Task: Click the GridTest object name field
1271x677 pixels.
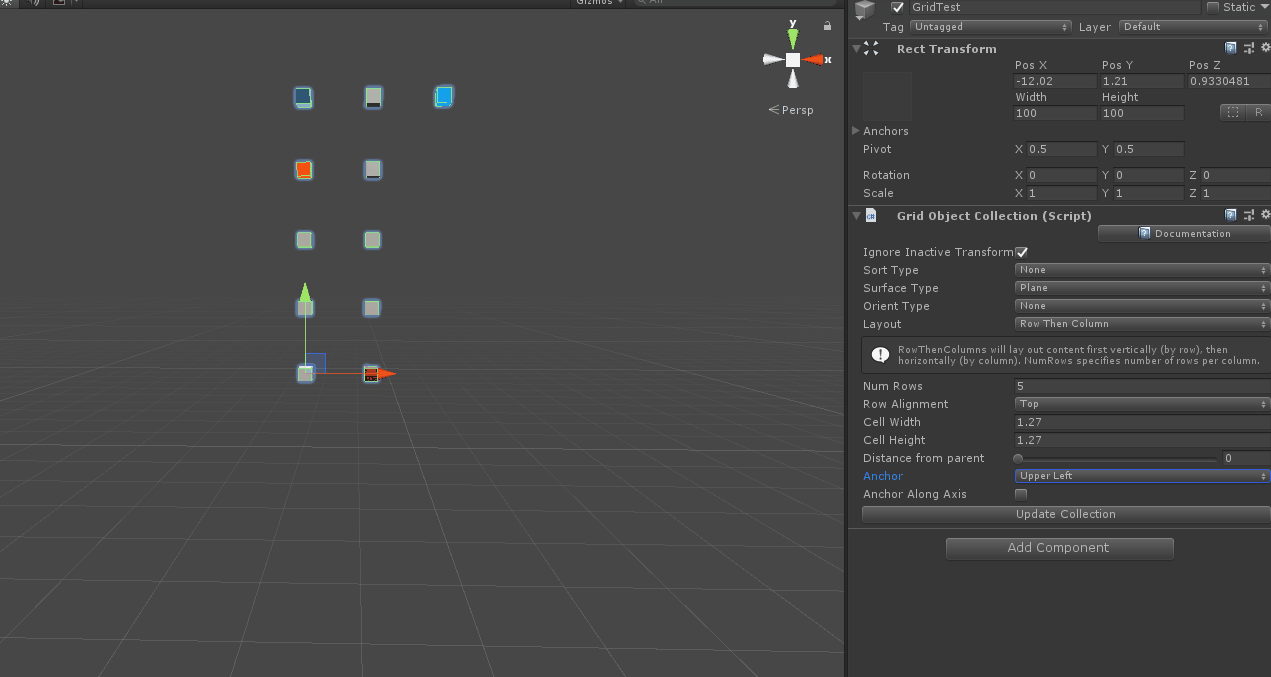Action: pyautogui.click(x=1053, y=7)
